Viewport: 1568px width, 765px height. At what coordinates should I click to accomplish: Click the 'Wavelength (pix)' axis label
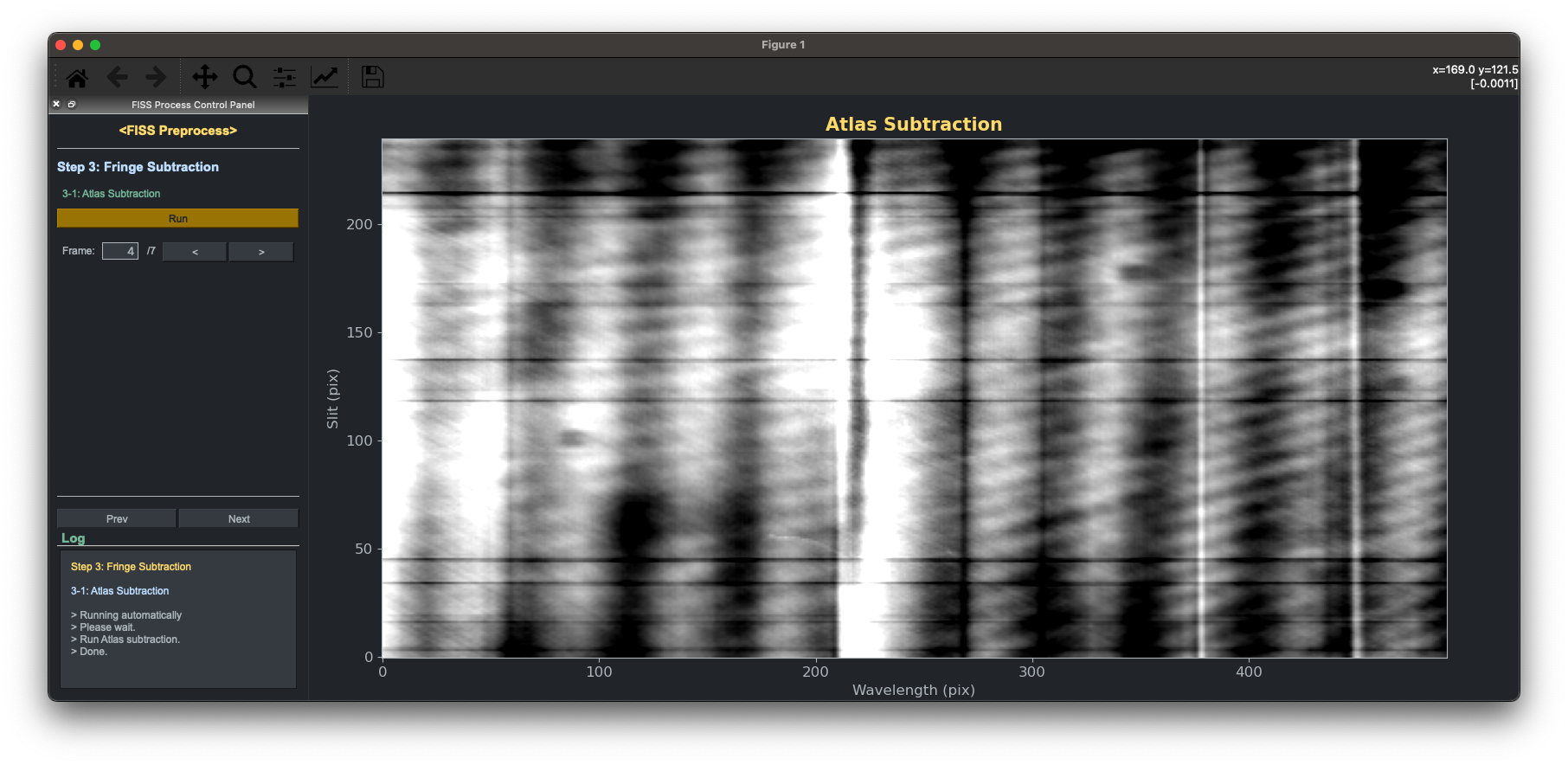[914, 690]
